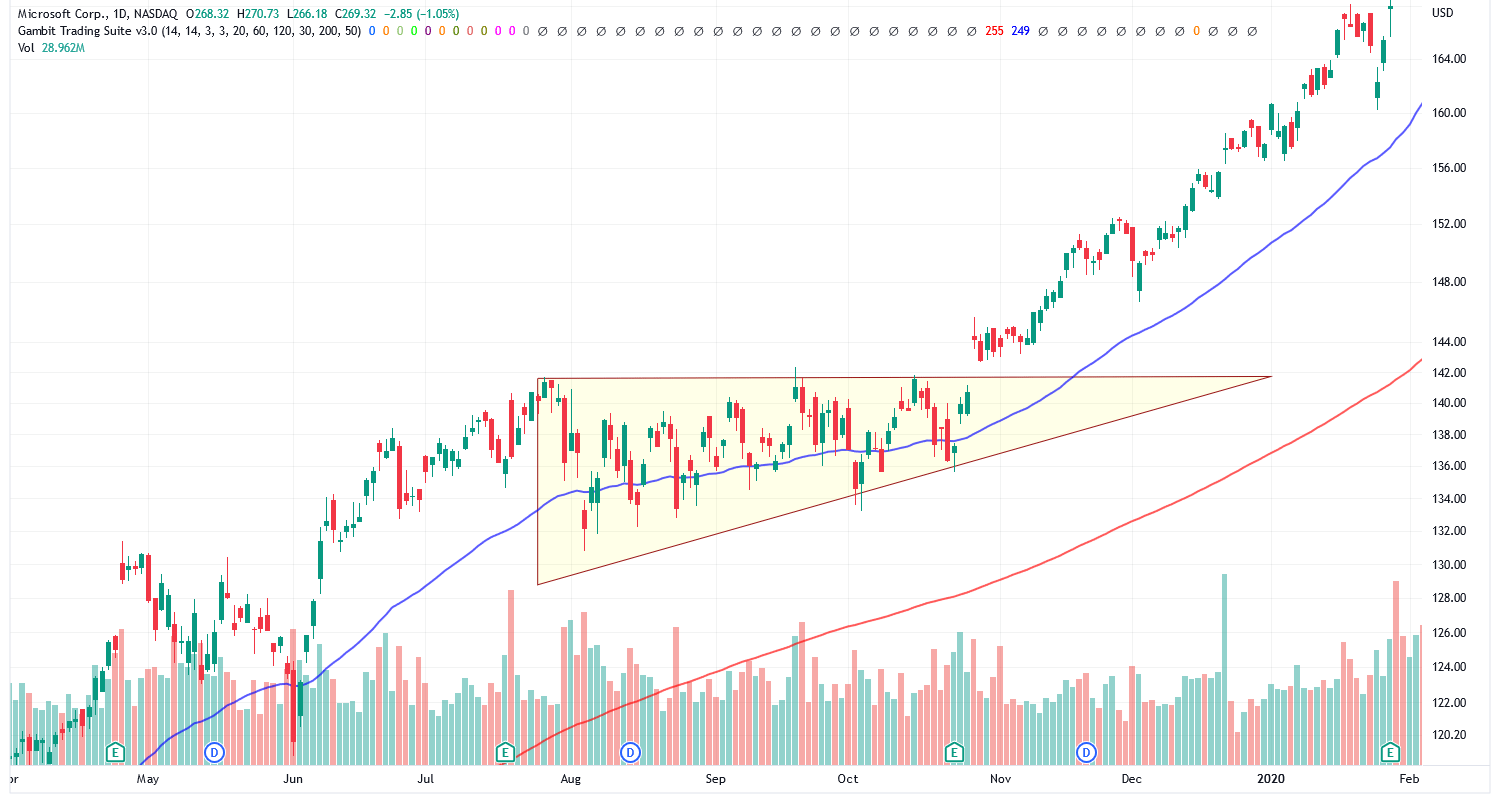Viewport: 1500px width, 800px height.
Task: Open the dividend D marker between Aug and Sep
Action: click(x=630, y=751)
